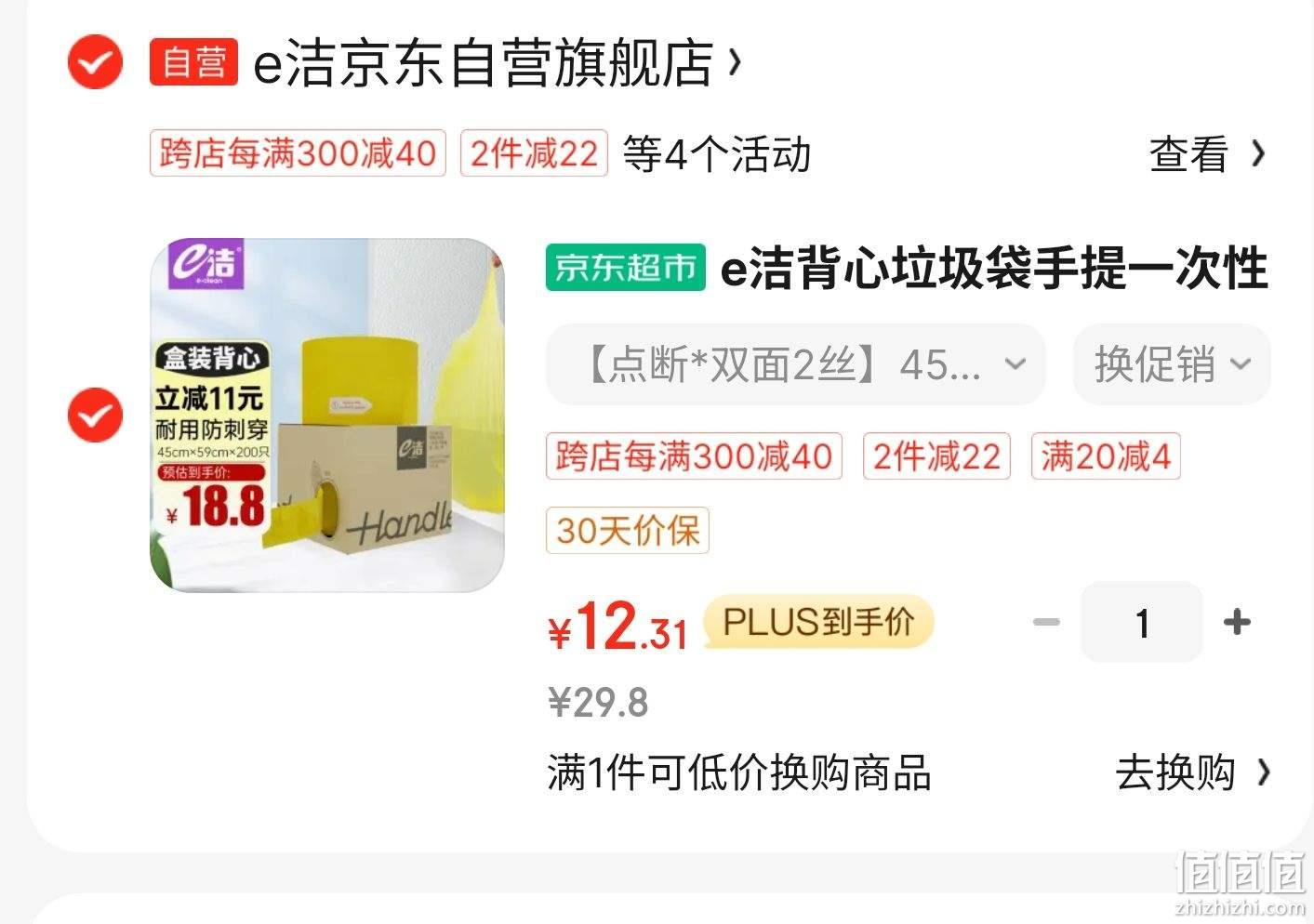Select the 30天价保 price protection tag
The image size is (1314, 924).
pos(628,531)
